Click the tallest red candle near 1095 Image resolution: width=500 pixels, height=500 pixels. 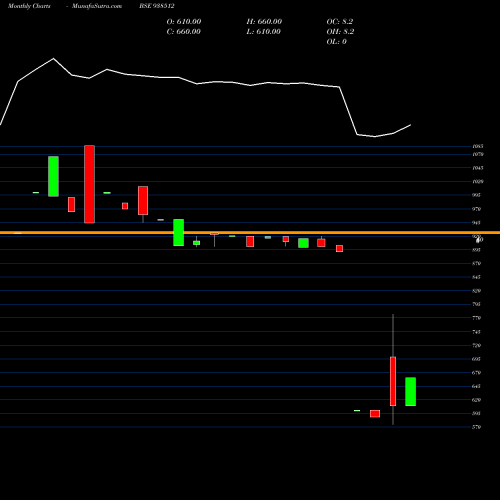(89, 184)
